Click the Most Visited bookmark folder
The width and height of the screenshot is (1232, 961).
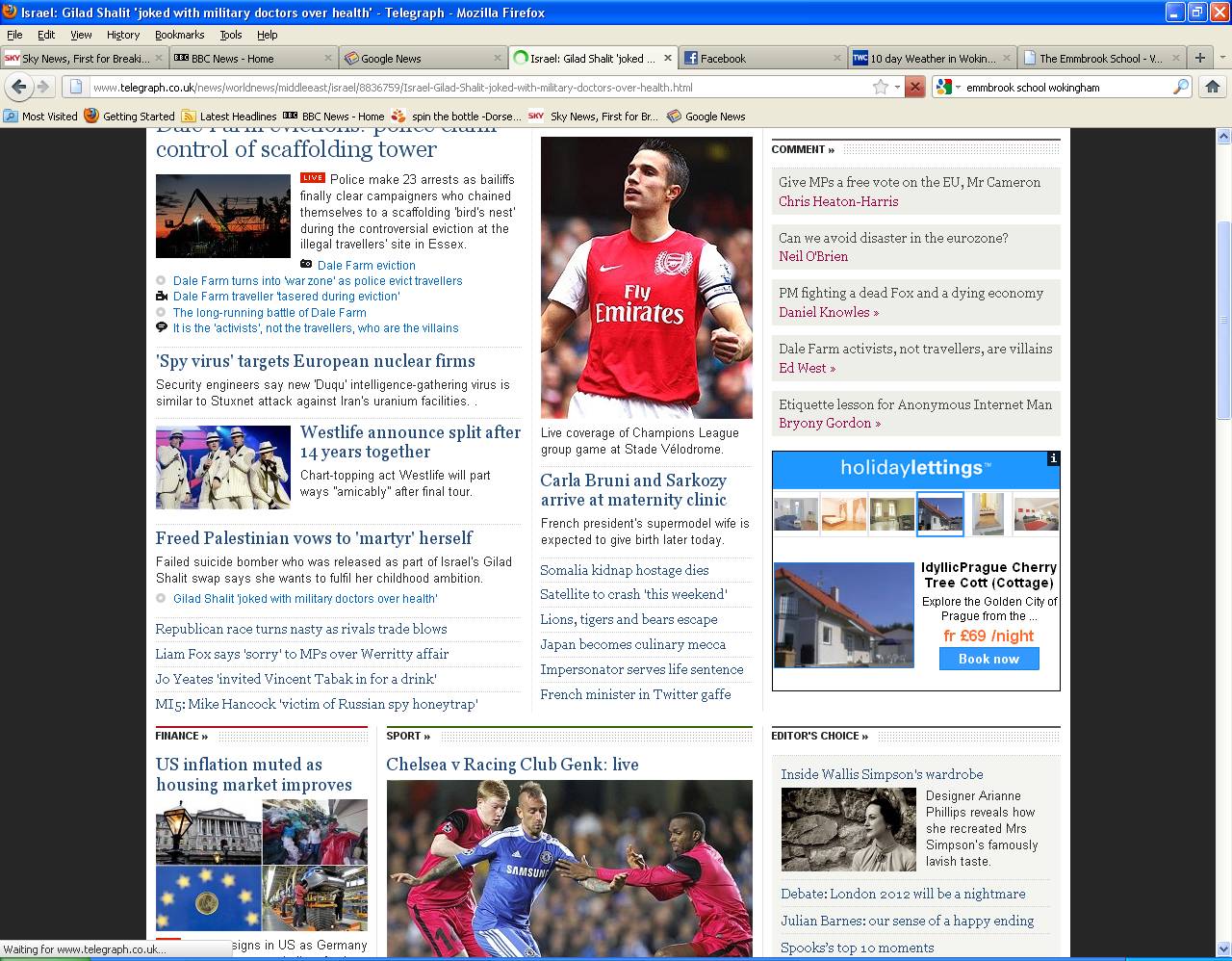40,117
